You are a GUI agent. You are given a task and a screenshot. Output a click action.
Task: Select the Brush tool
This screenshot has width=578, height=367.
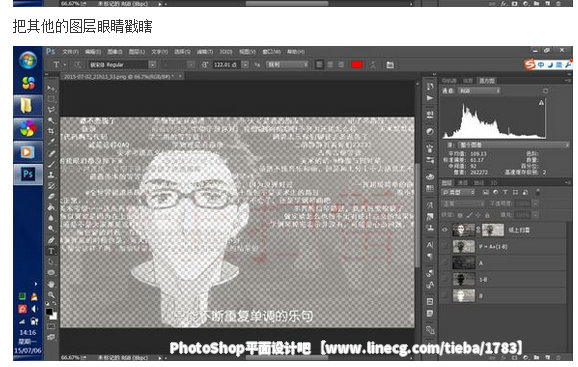[51, 163]
